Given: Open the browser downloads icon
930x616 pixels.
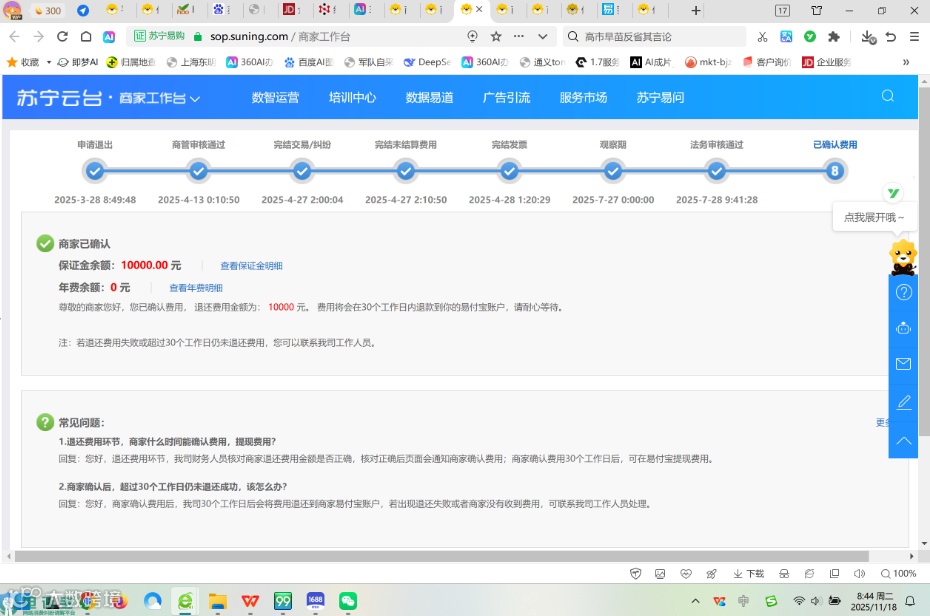Looking at the screenshot, I should coord(868,37).
